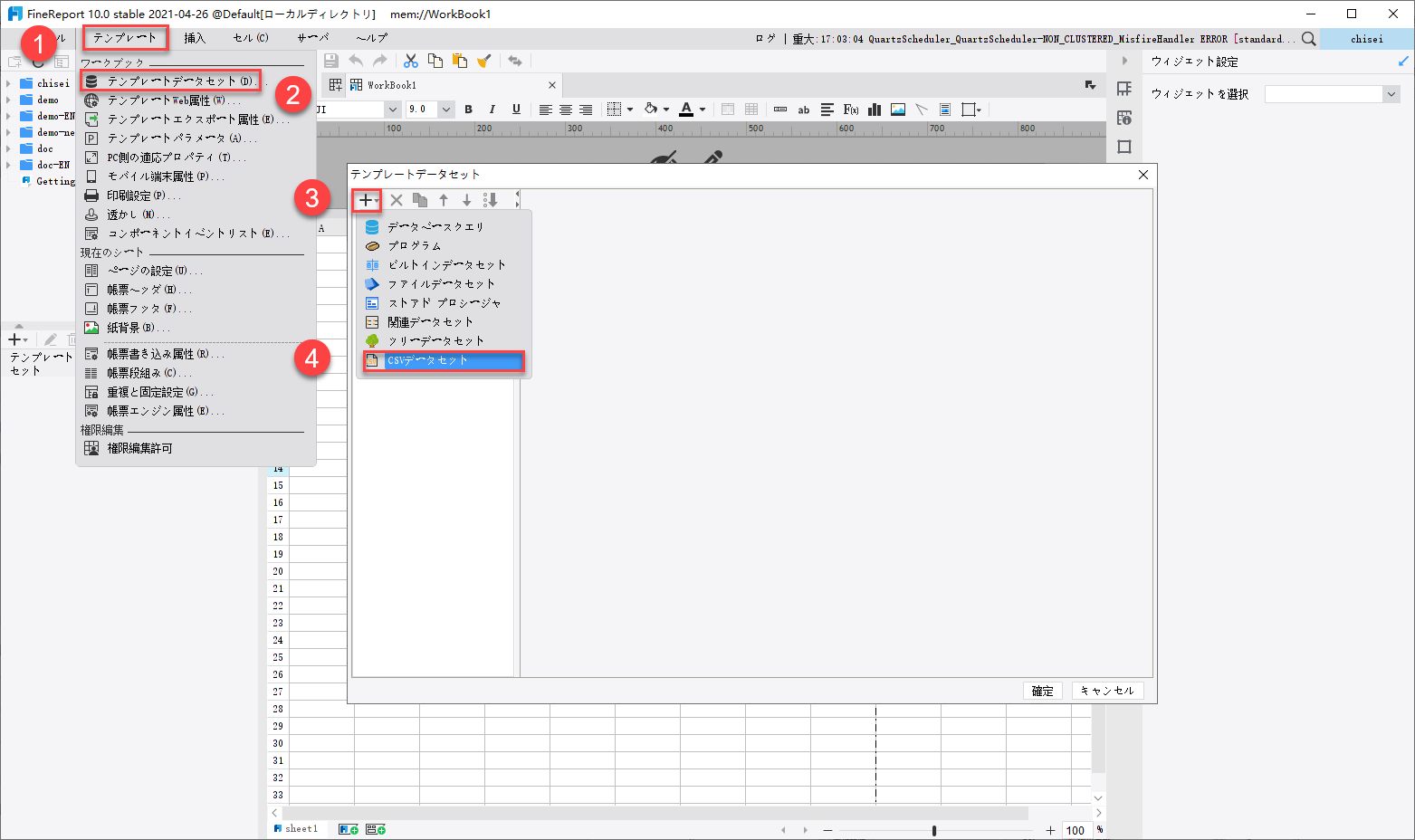This screenshot has height=840, width=1415.
Task: Open the font size dropdown
Action: (445, 109)
